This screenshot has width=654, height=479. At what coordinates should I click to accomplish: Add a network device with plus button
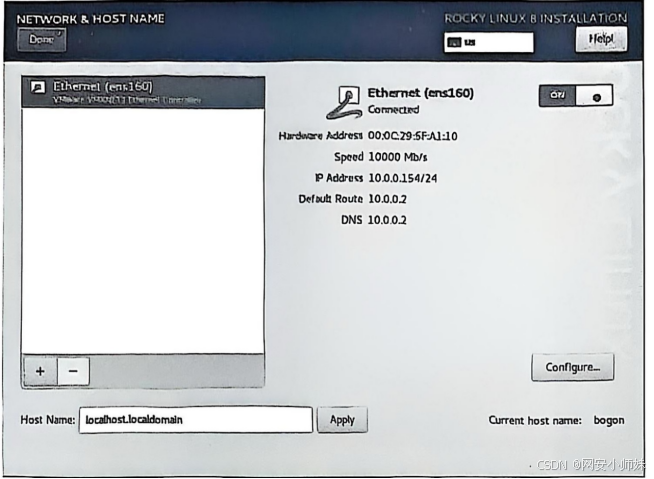pyautogui.click(x=40, y=371)
